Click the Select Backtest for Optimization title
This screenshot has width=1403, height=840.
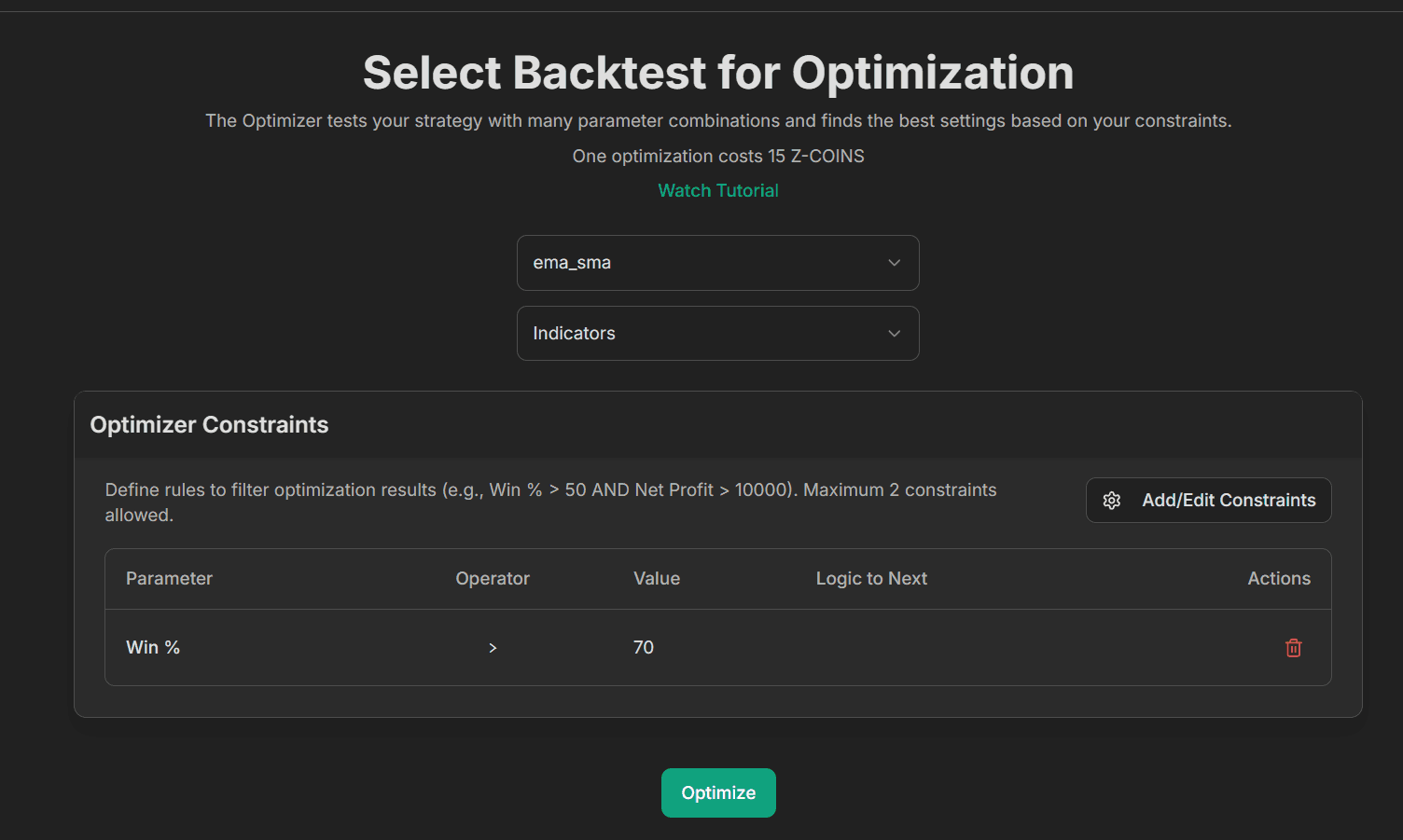point(718,73)
